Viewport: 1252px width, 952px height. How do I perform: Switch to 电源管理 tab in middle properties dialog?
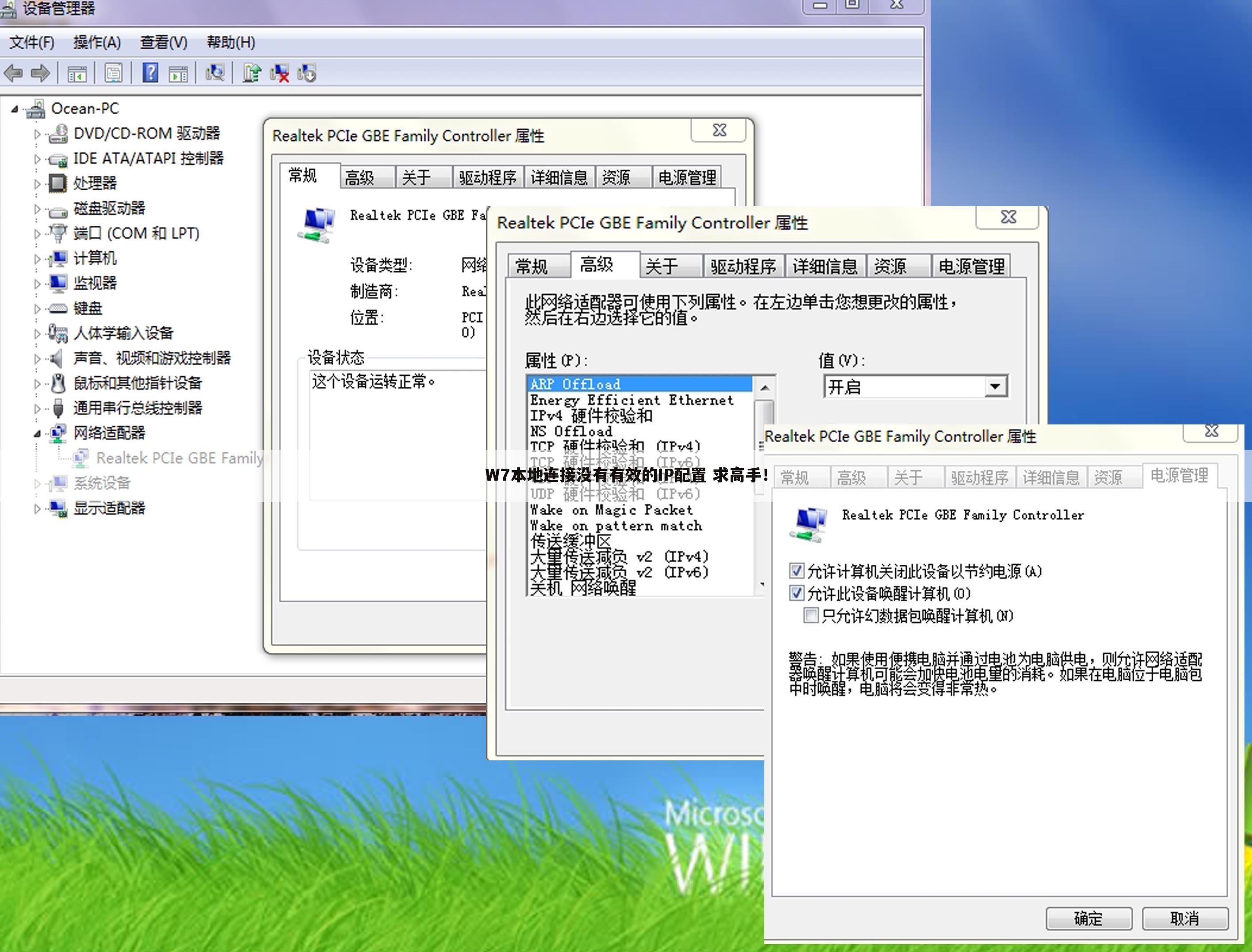point(971,266)
